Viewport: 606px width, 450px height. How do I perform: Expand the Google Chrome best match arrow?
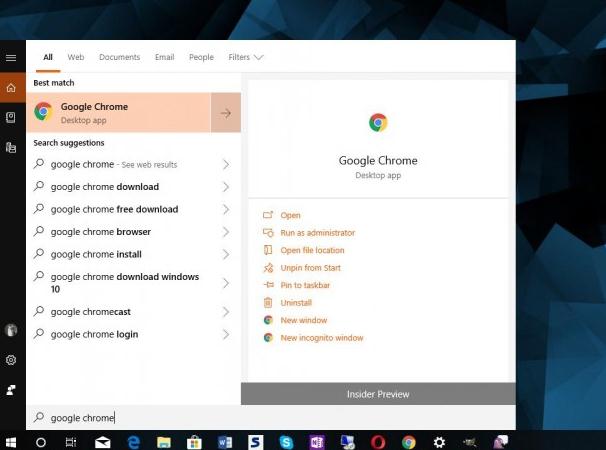[226, 113]
